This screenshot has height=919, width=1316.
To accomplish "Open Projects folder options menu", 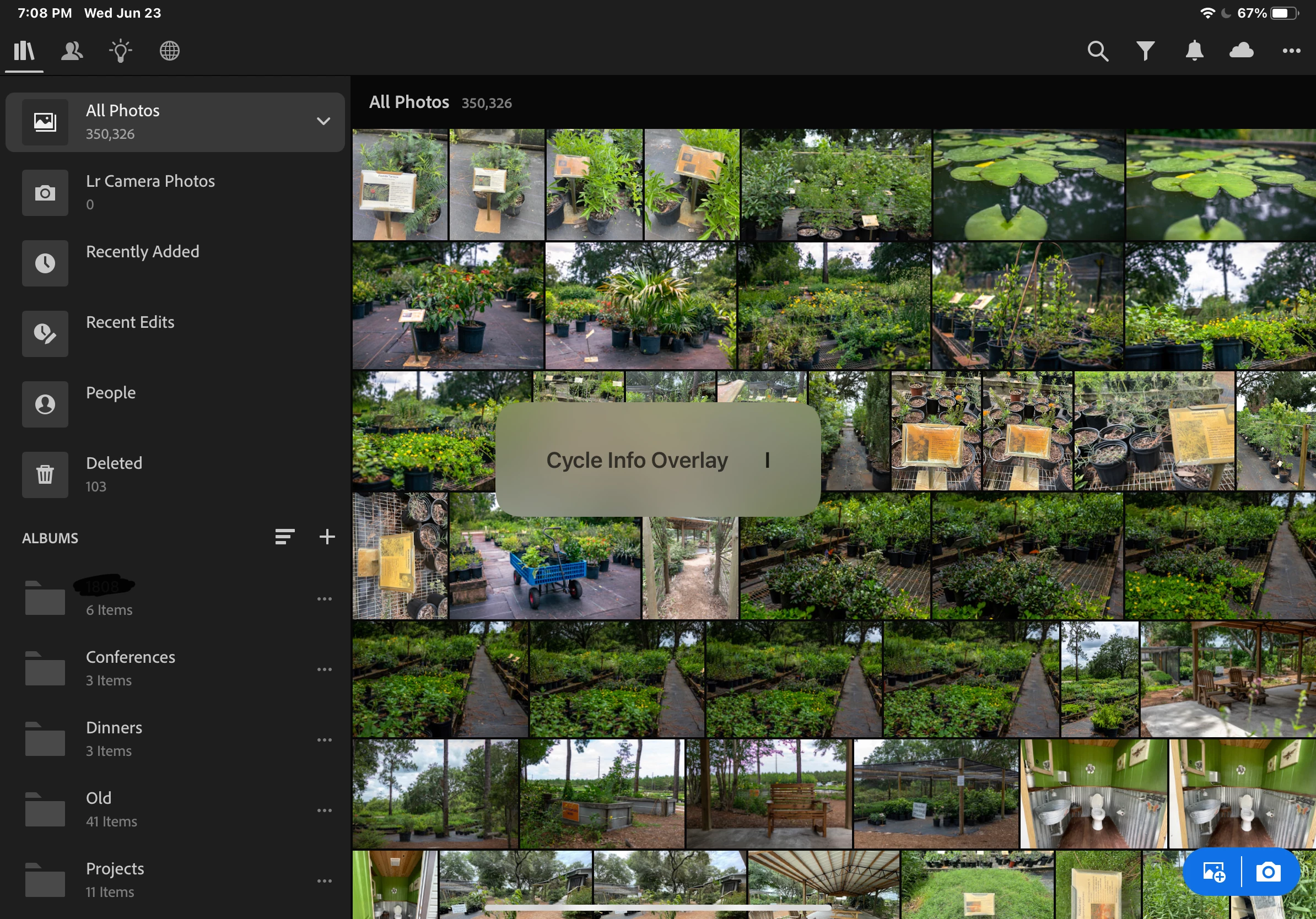I will click(325, 880).
